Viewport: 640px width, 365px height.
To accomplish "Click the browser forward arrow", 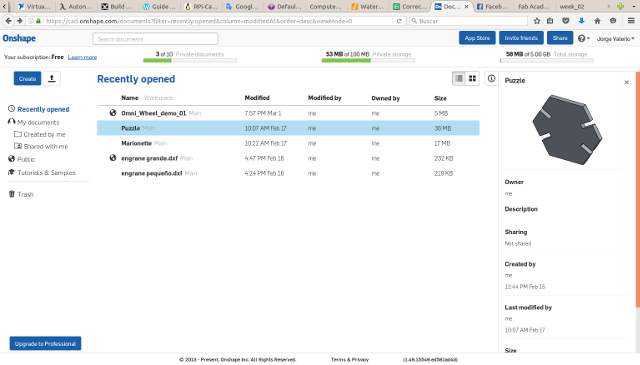I will (19, 20).
